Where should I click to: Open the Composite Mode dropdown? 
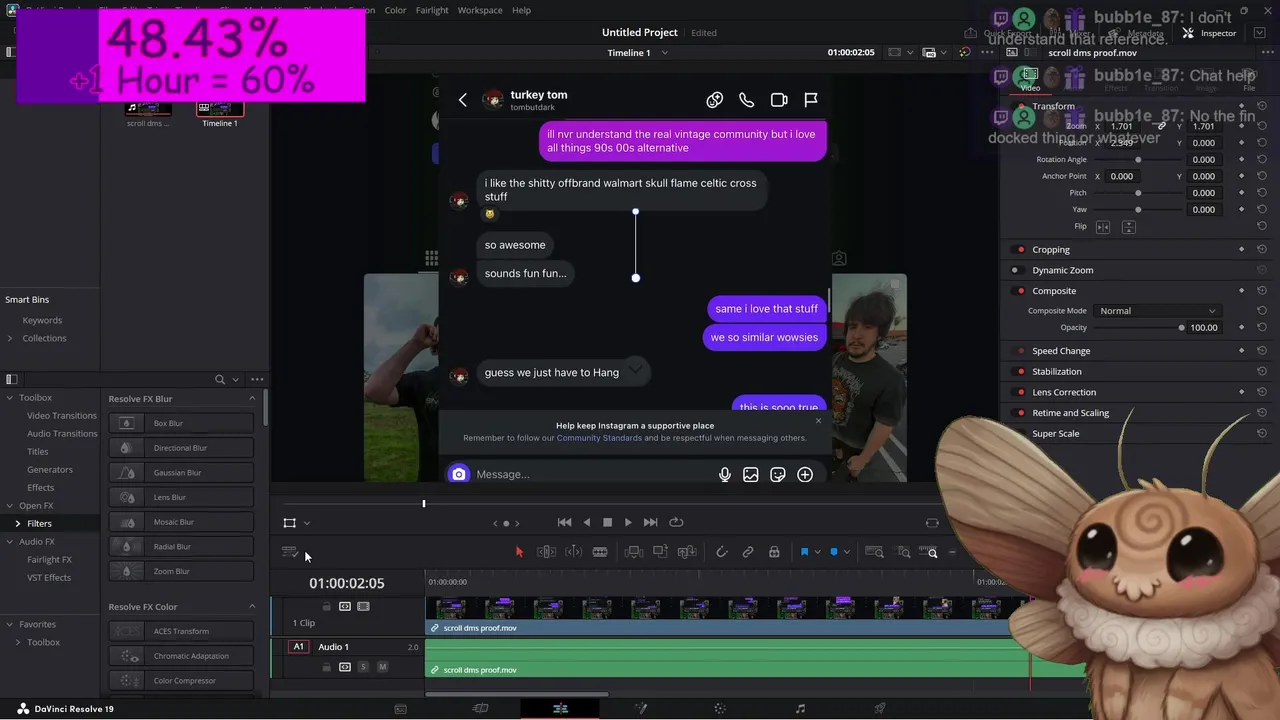coord(1158,311)
